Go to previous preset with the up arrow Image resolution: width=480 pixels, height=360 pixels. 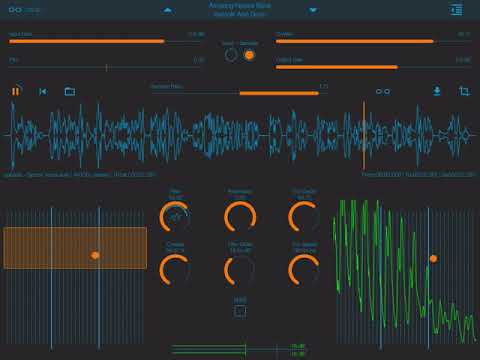pos(168,10)
